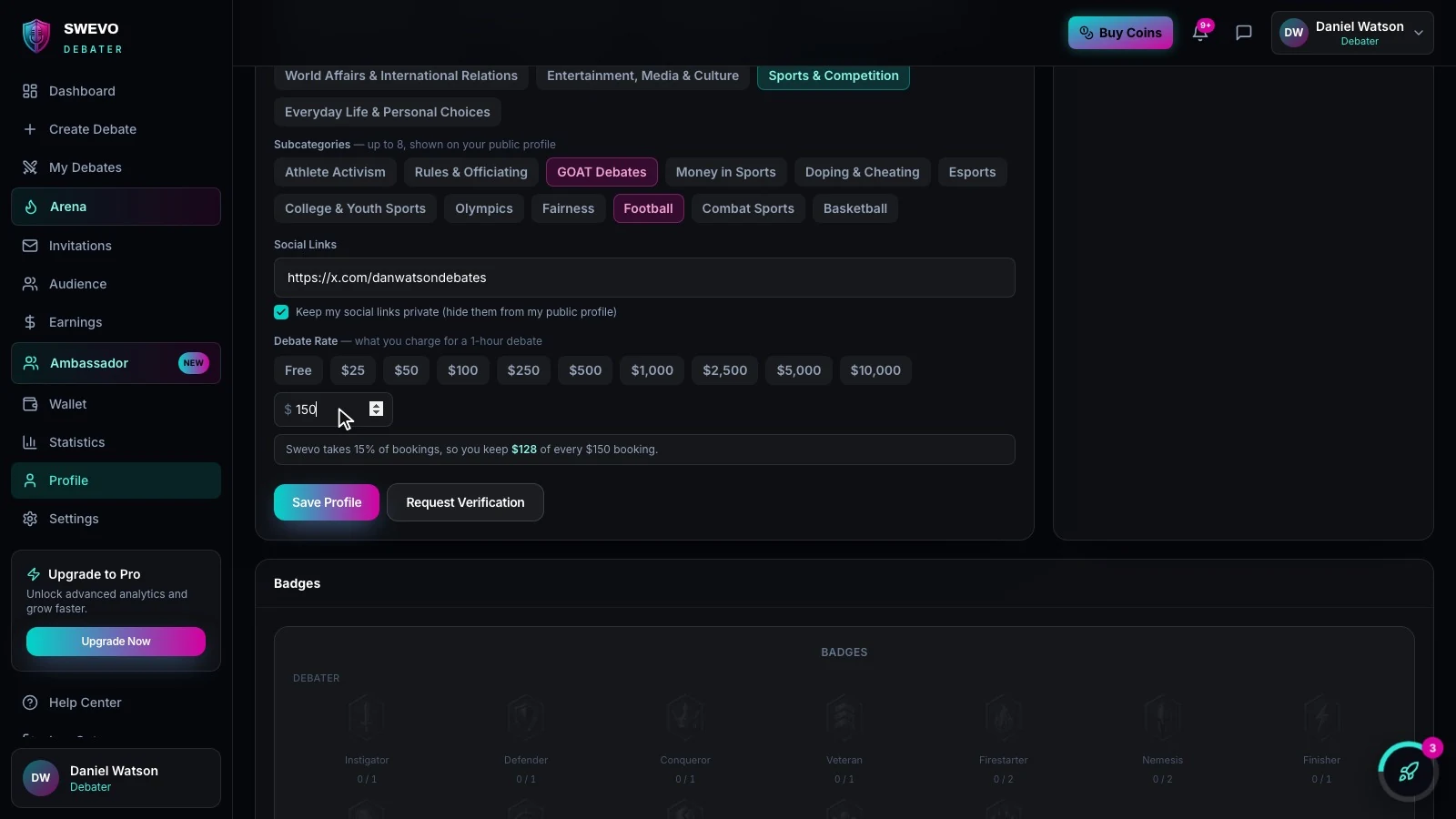
Task: Click the Audience people icon
Action: [30, 284]
